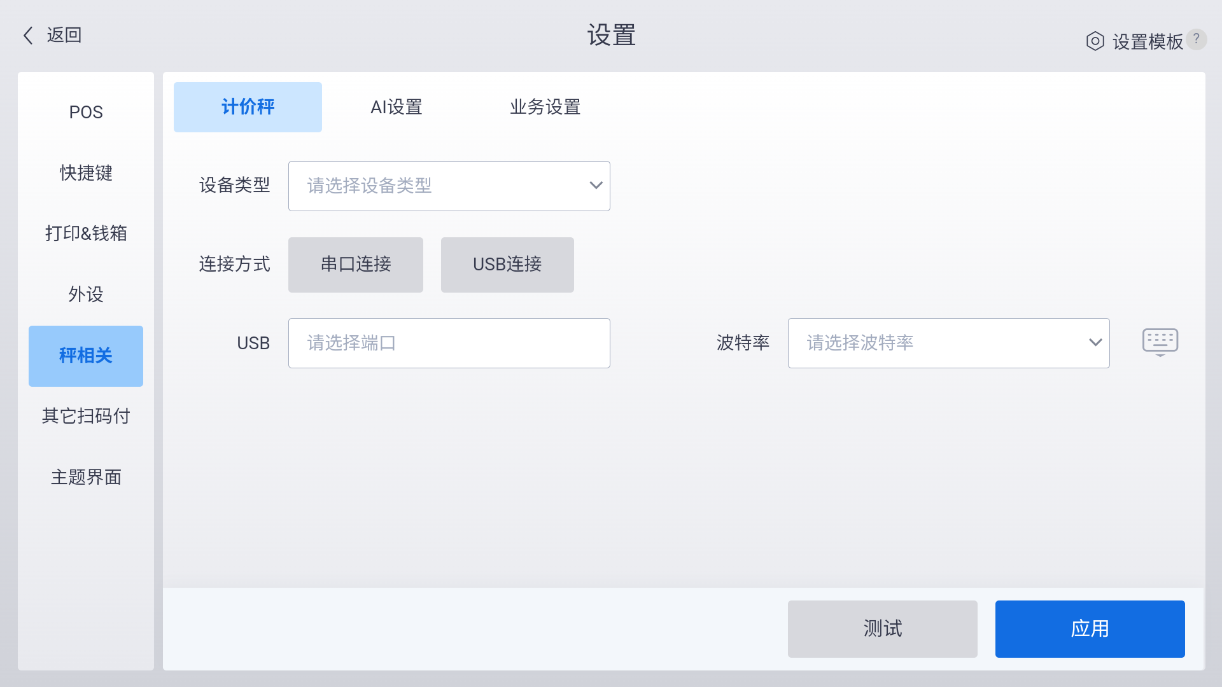Go to 打印&钱箱 settings
The height and width of the screenshot is (687, 1222).
click(86, 233)
